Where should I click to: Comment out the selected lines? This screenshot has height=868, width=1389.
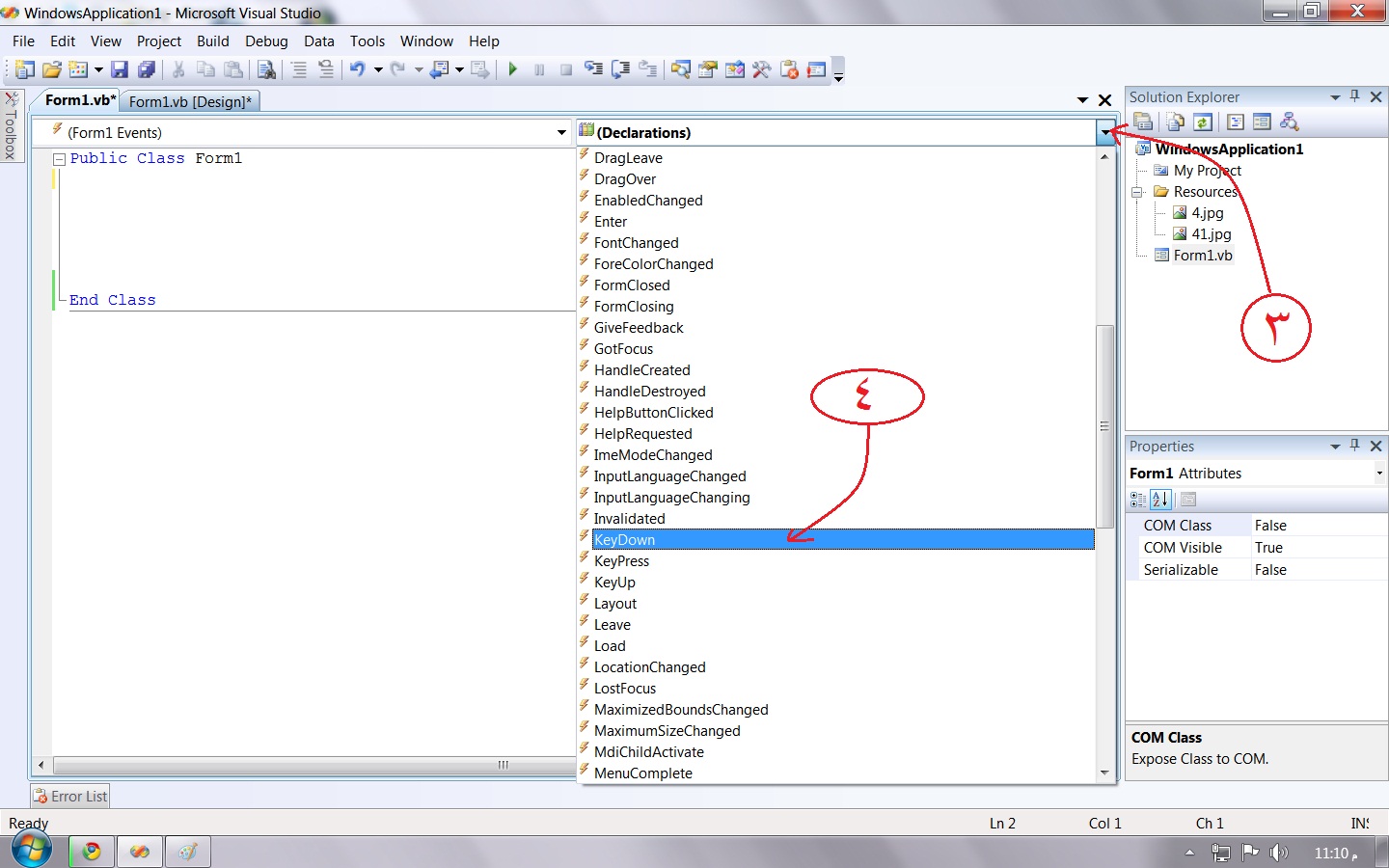point(299,69)
